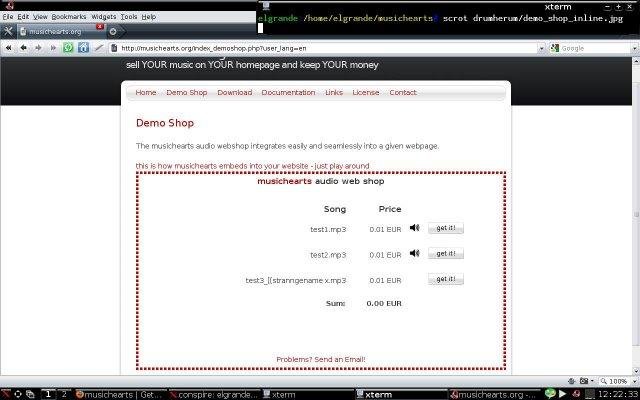This screenshot has width=640, height=400.
Task: Go to the home page via house icon
Action: tap(83, 48)
